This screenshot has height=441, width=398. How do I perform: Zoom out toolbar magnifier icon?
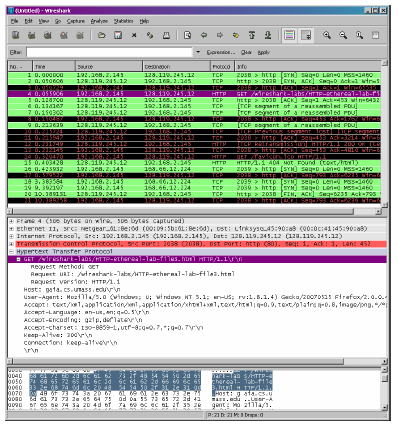pyautogui.click(x=343, y=35)
